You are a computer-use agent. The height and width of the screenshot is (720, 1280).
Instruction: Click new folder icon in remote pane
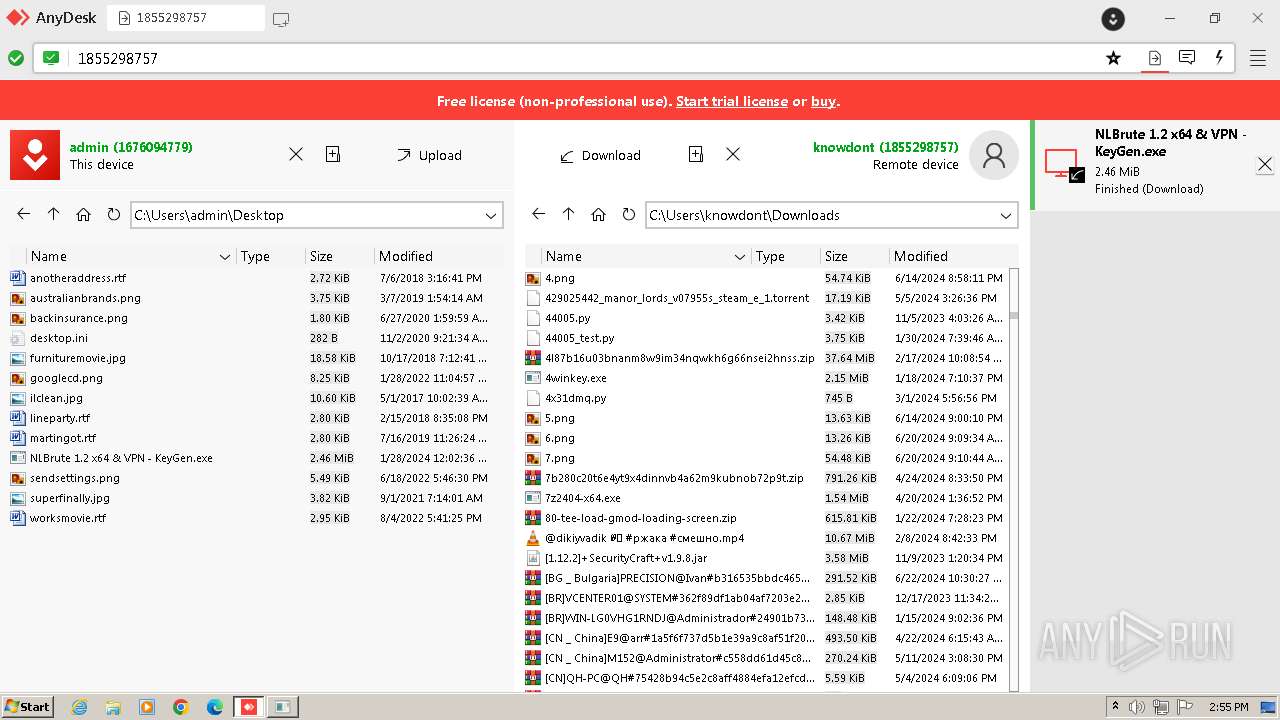696,154
